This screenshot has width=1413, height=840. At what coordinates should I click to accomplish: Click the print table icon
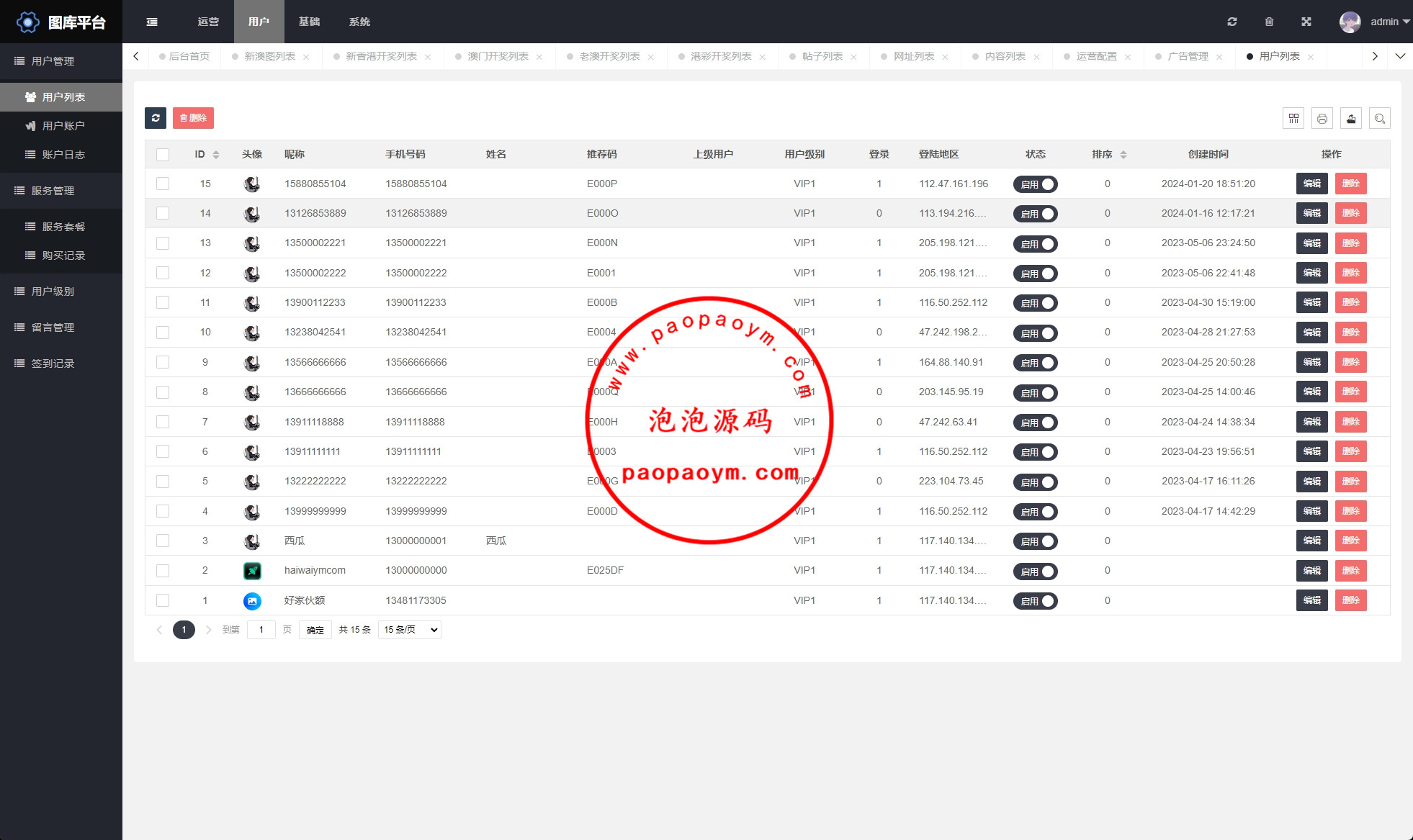tap(1322, 118)
